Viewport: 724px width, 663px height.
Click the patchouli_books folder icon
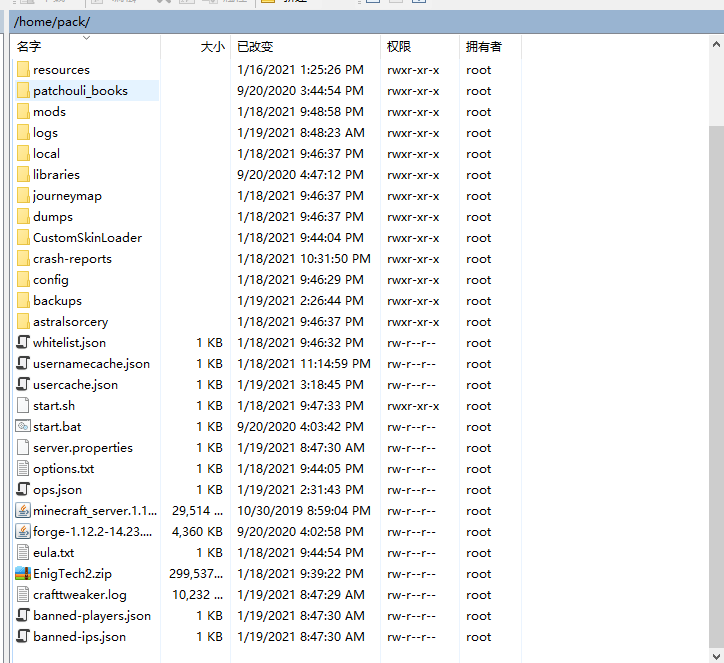tap(23, 90)
